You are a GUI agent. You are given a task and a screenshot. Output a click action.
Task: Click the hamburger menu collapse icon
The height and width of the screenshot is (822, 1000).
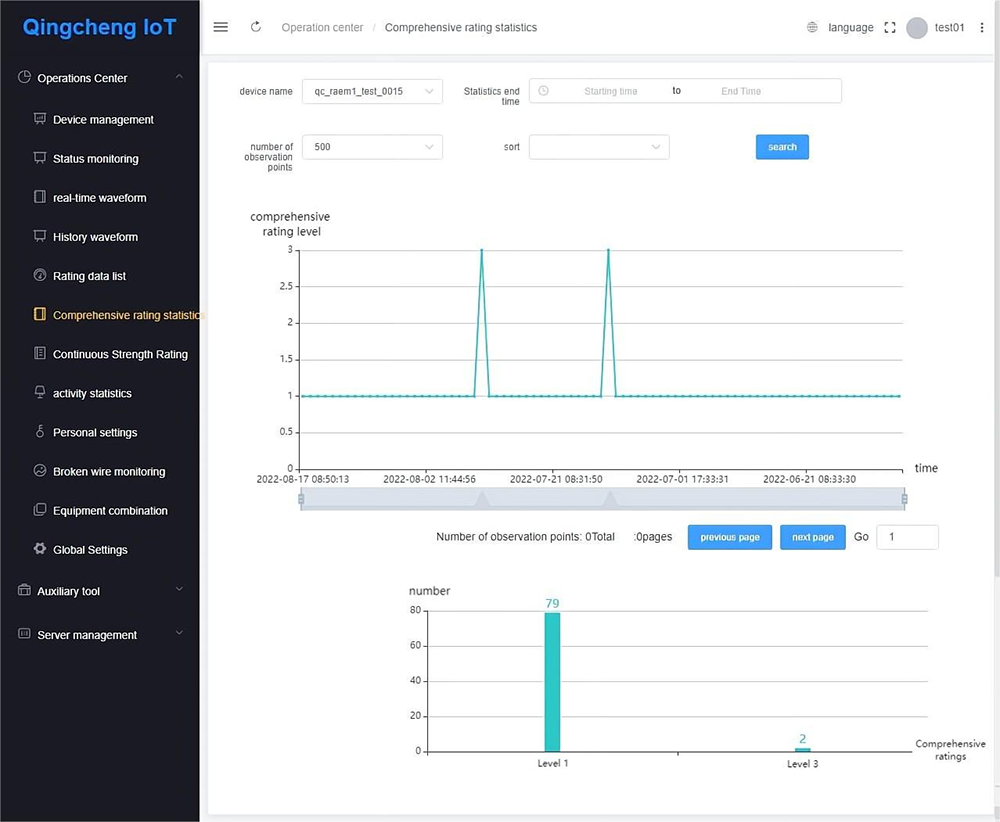coord(221,27)
